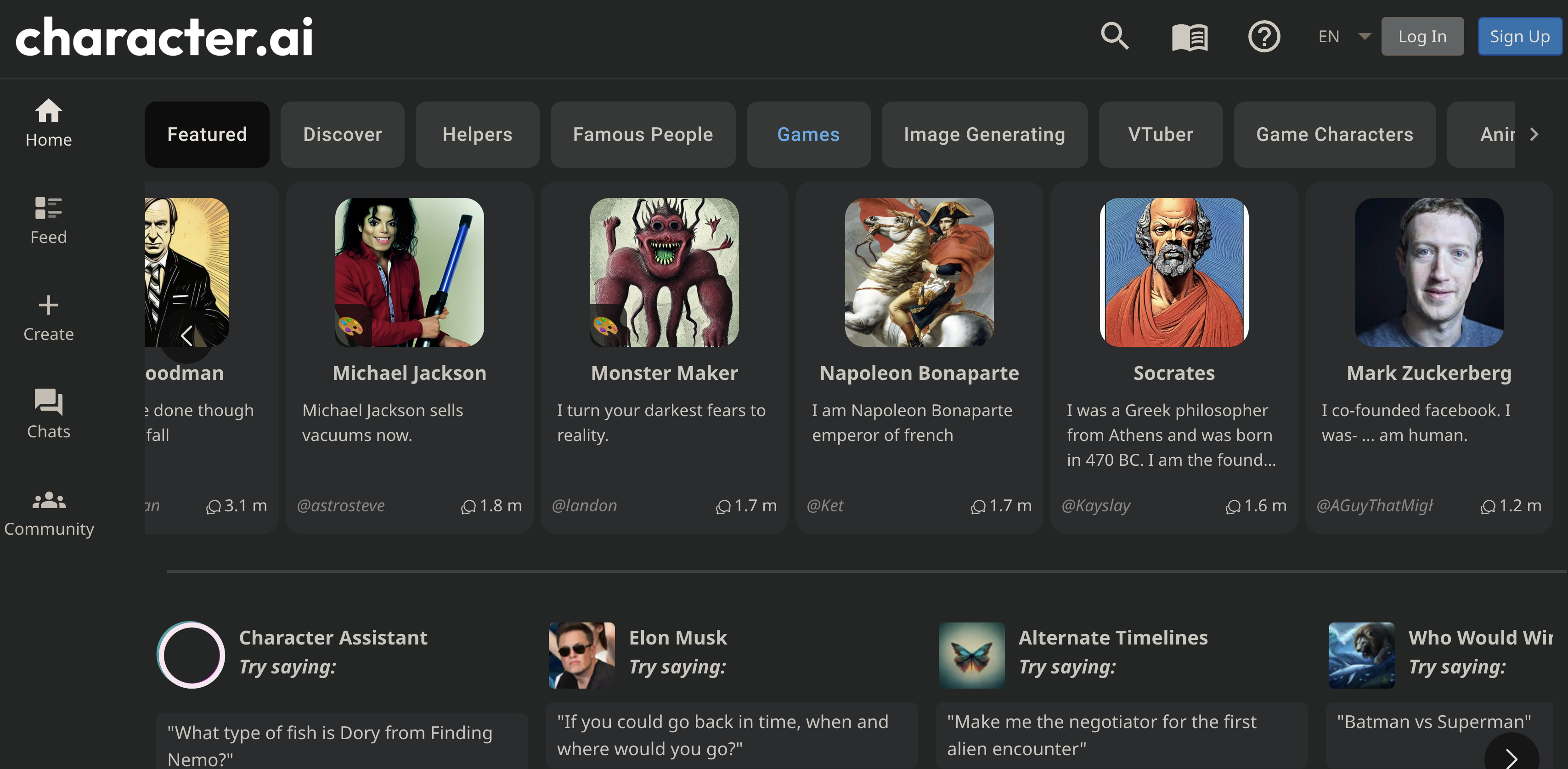This screenshot has height=769, width=1568.
Task: Go to previous featured characters
Action: (x=187, y=335)
